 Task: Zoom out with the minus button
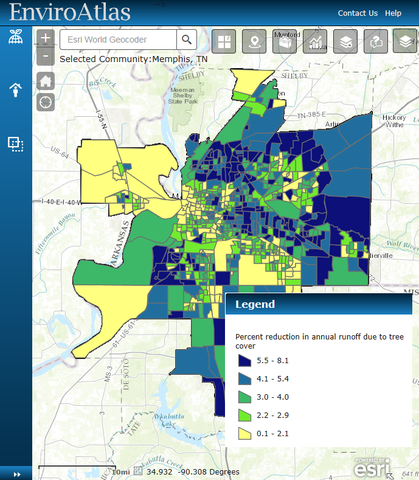point(46,56)
